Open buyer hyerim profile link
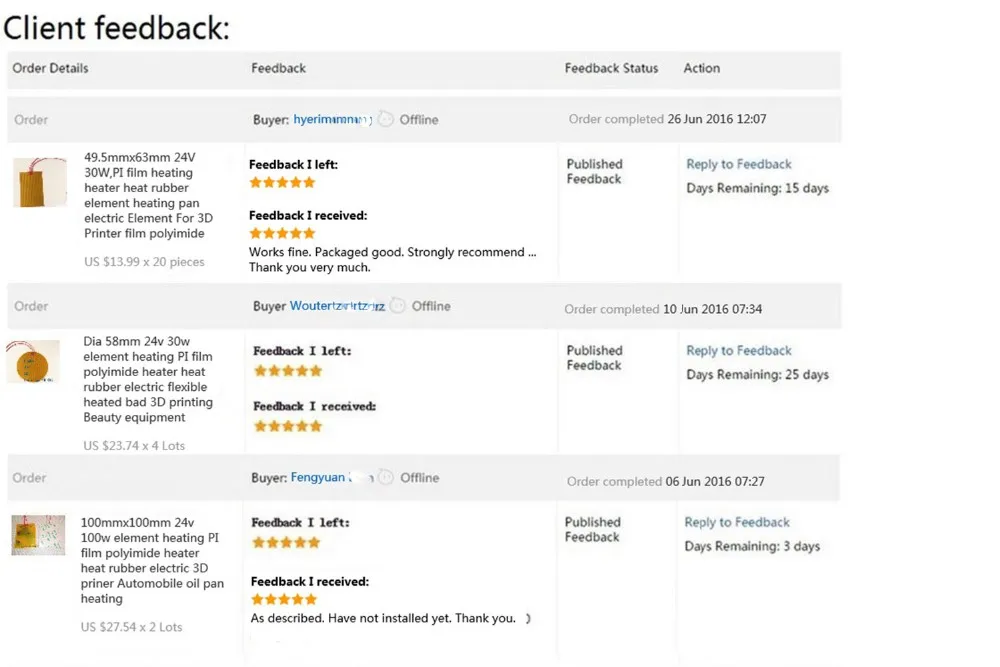 pyautogui.click(x=331, y=119)
